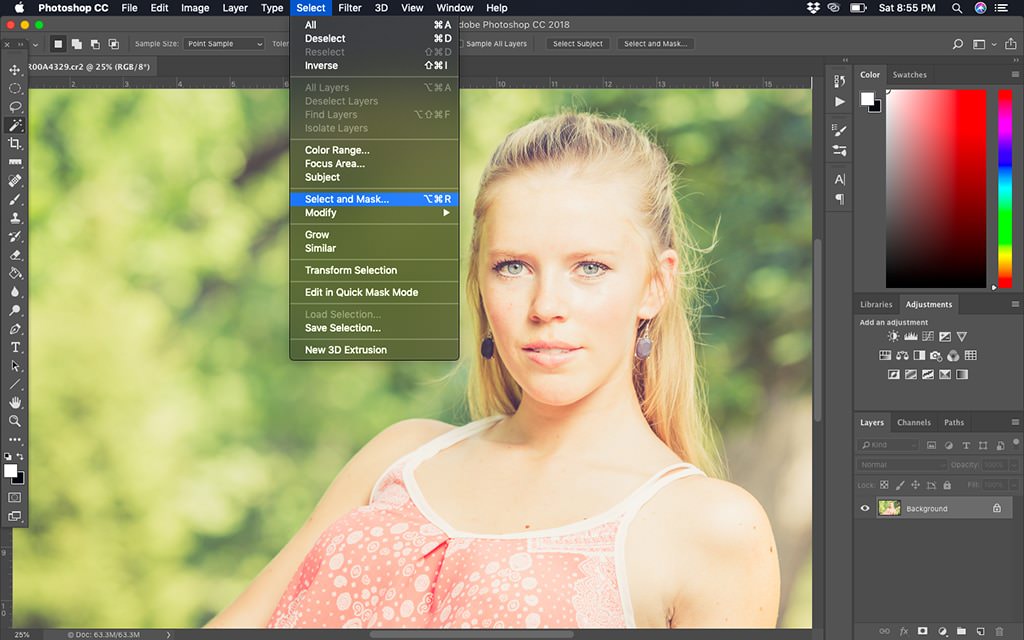Image resolution: width=1024 pixels, height=640 pixels.
Task: Select the Brush tool
Action: click(15, 199)
